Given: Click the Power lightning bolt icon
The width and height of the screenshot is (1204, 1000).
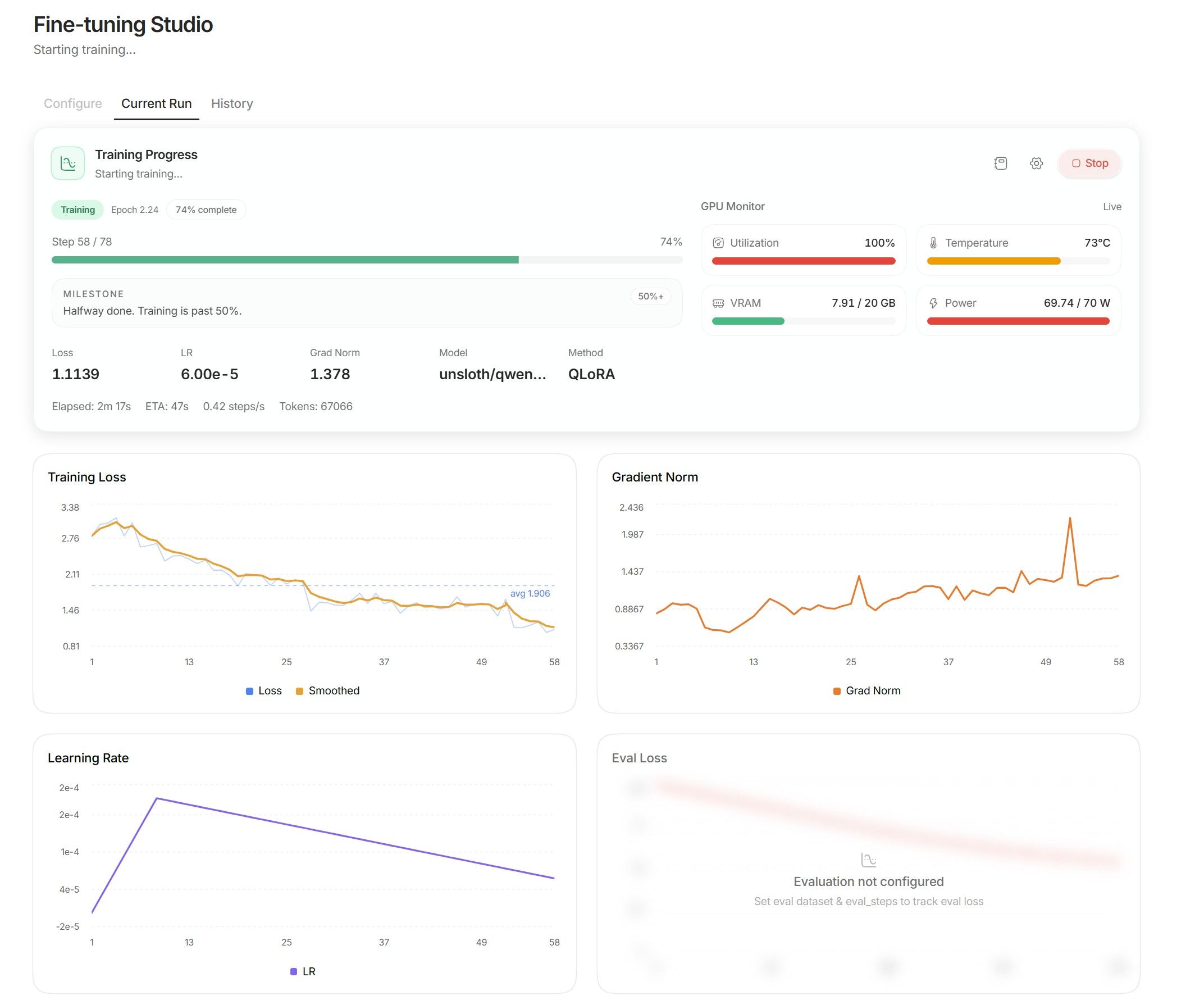Looking at the screenshot, I should tap(933, 303).
